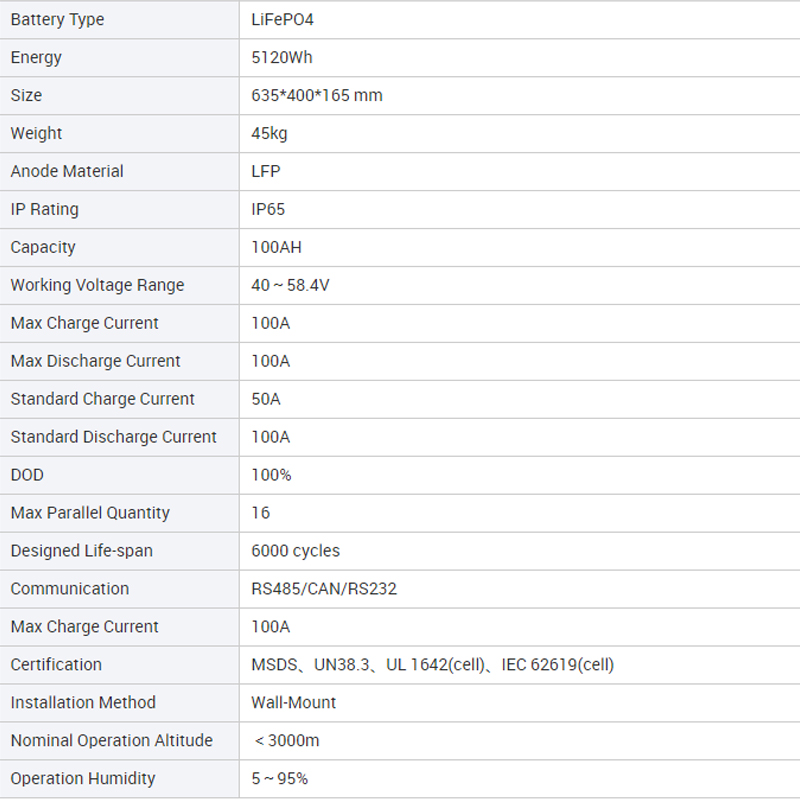Select the Anode Material label
Screen dimensions: 800x800
click(x=67, y=172)
